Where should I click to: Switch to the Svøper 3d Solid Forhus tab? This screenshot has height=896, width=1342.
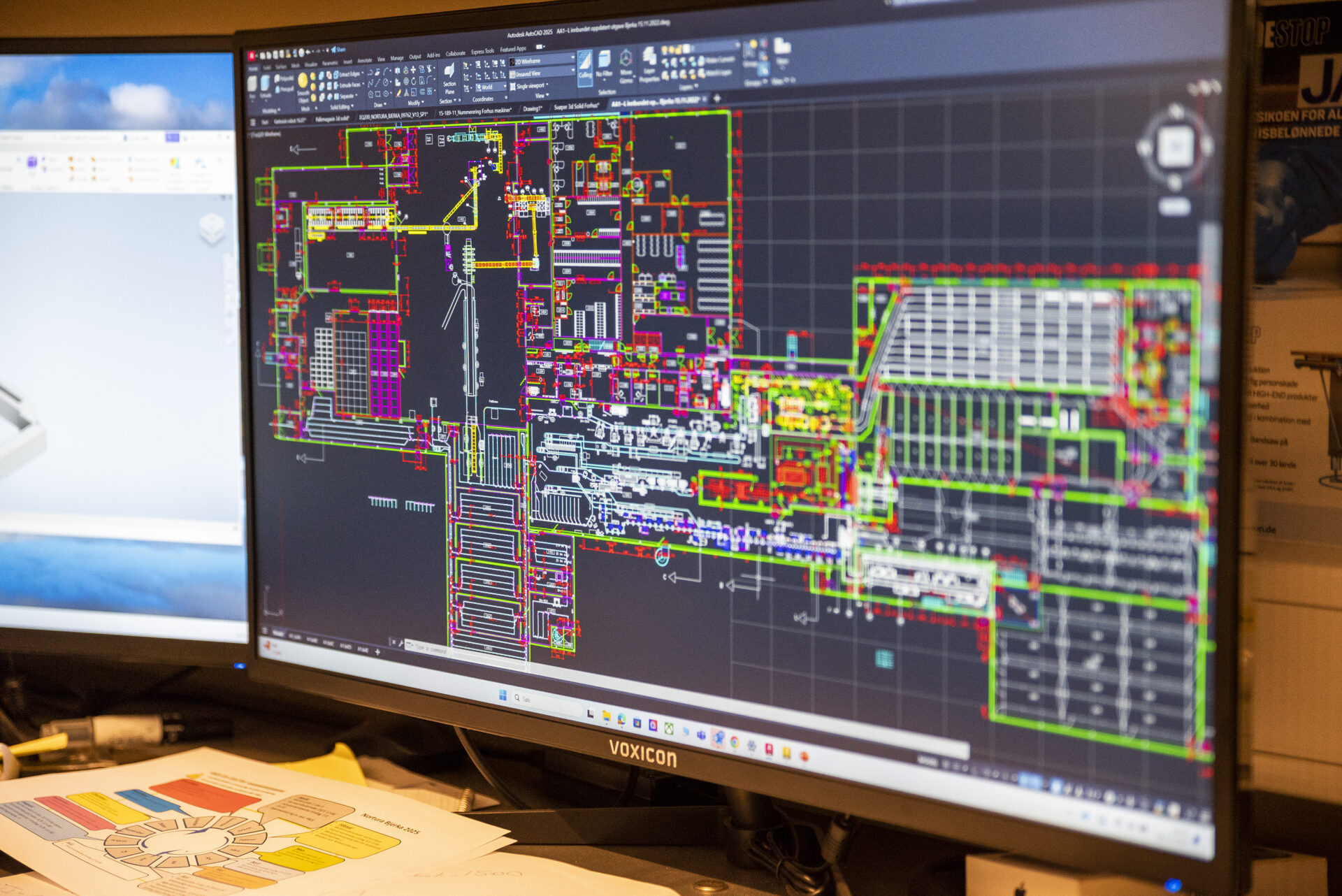(575, 106)
